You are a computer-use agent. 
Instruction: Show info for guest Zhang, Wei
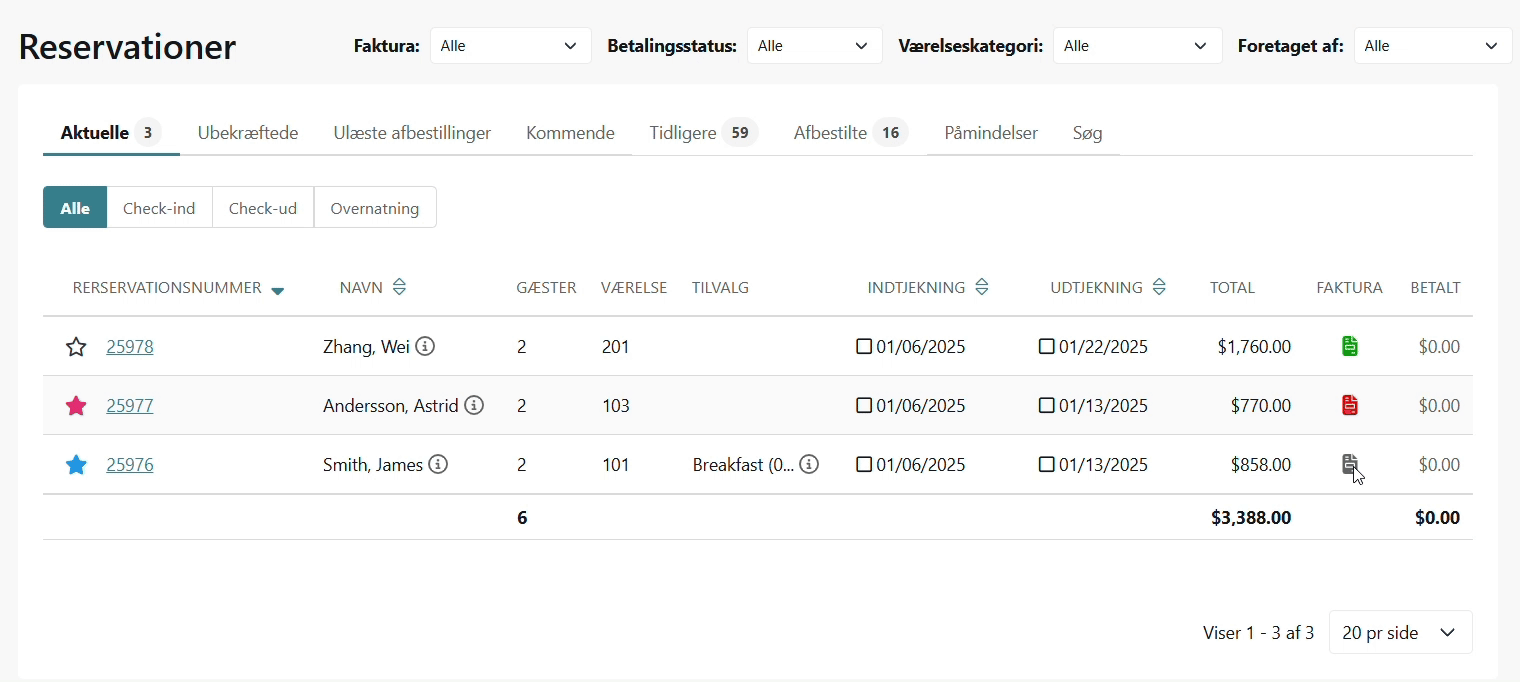[x=425, y=347]
